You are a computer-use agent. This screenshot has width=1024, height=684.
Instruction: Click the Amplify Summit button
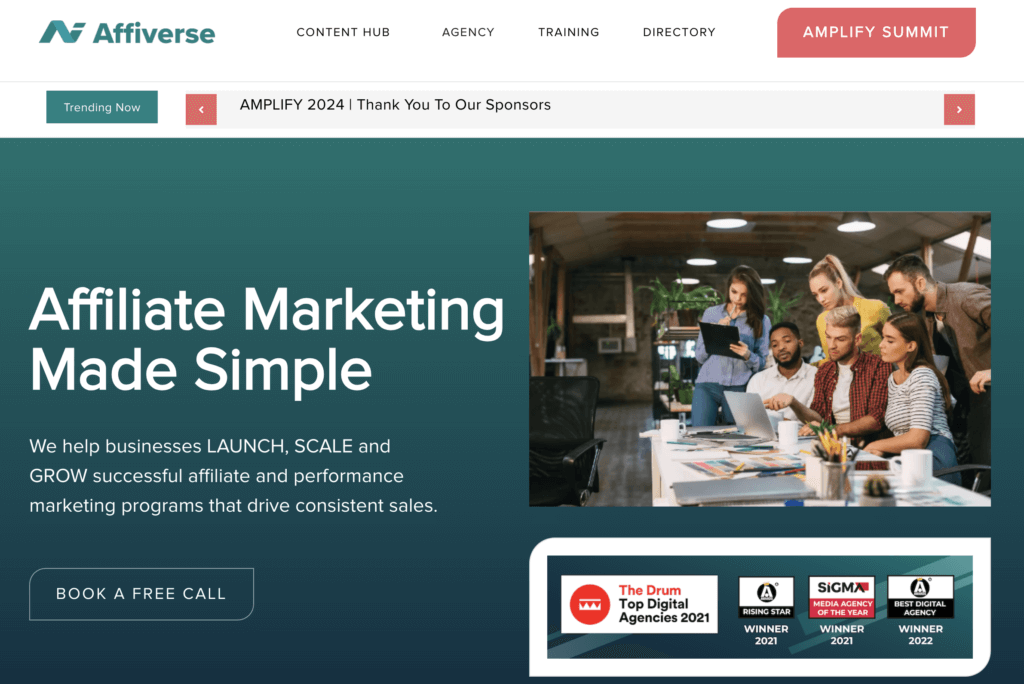coord(876,33)
